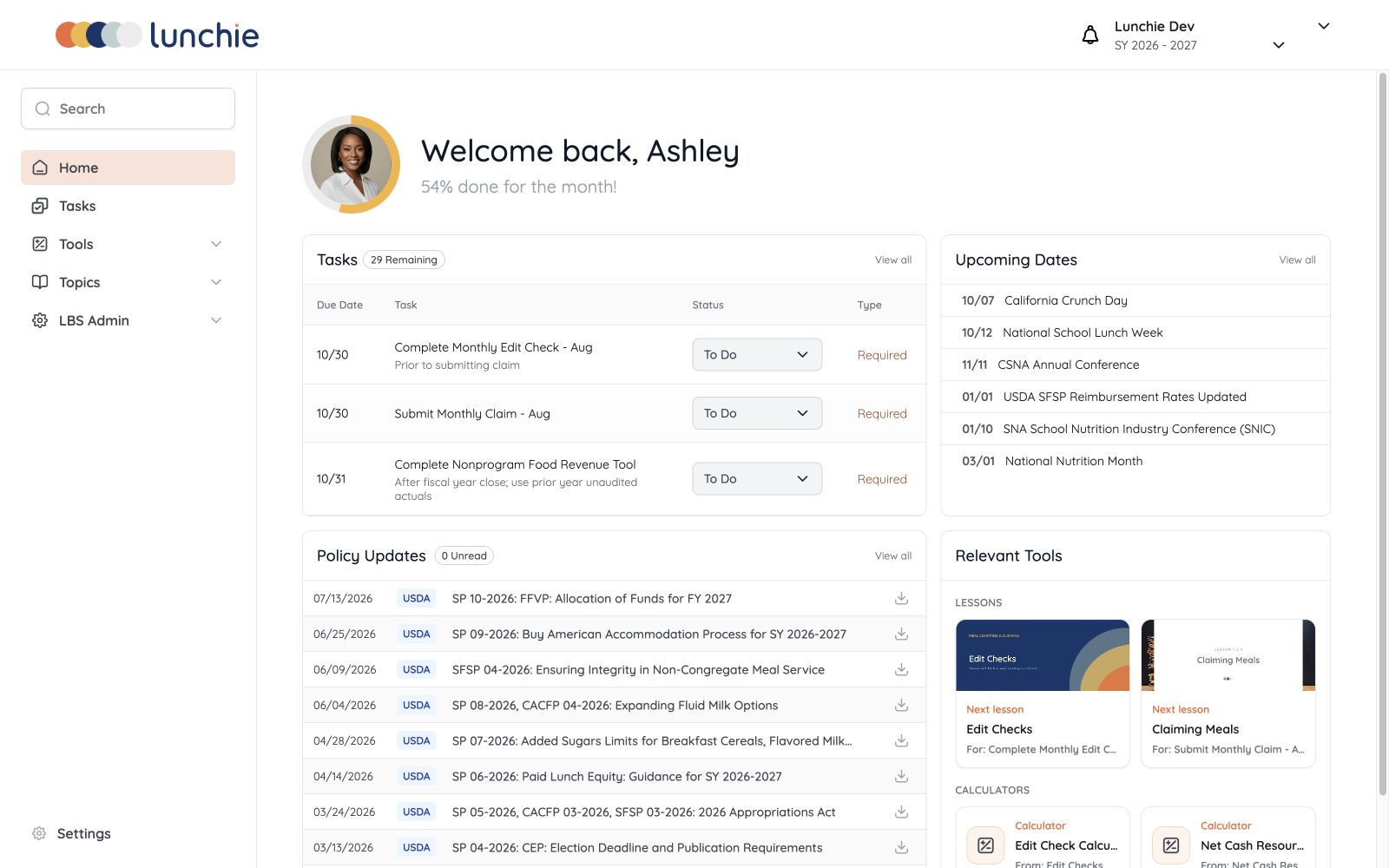1389x868 pixels.
Task: Open the Edit Checks lesson card
Action: click(x=1043, y=694)
